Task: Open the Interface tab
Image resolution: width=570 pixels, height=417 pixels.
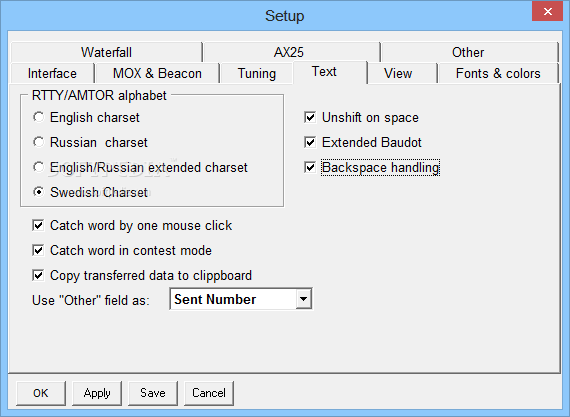Action: pyautogui.click(x=52, y=73)
